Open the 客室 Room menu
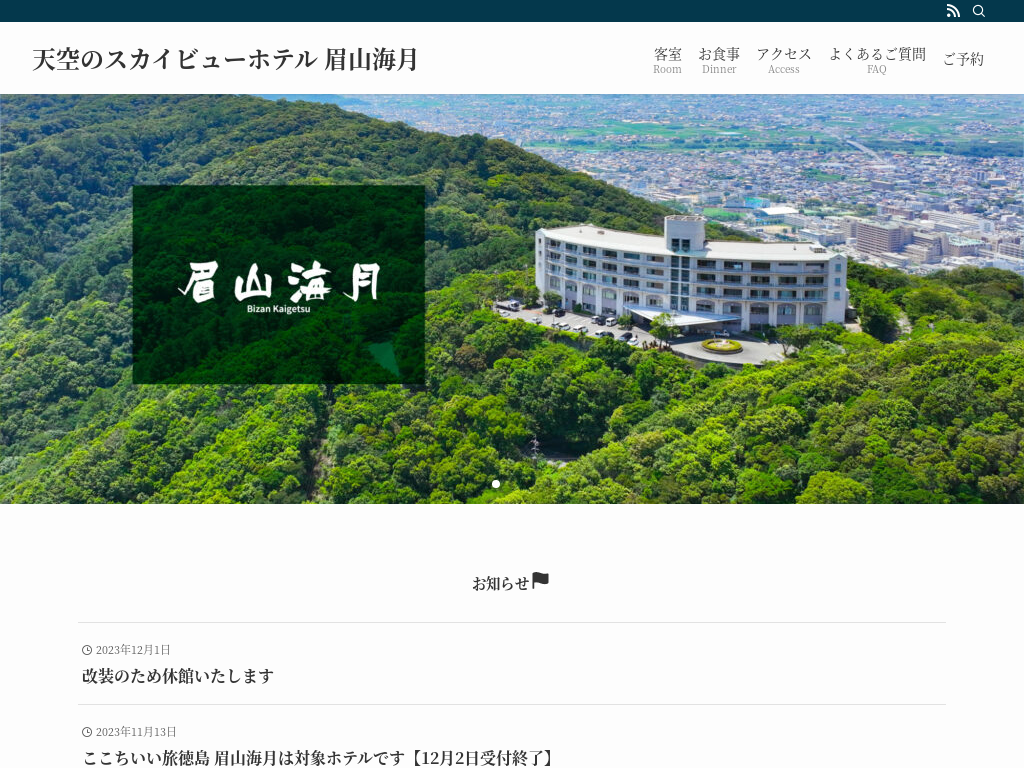1024x768 pixels. [x=667, y=60]
